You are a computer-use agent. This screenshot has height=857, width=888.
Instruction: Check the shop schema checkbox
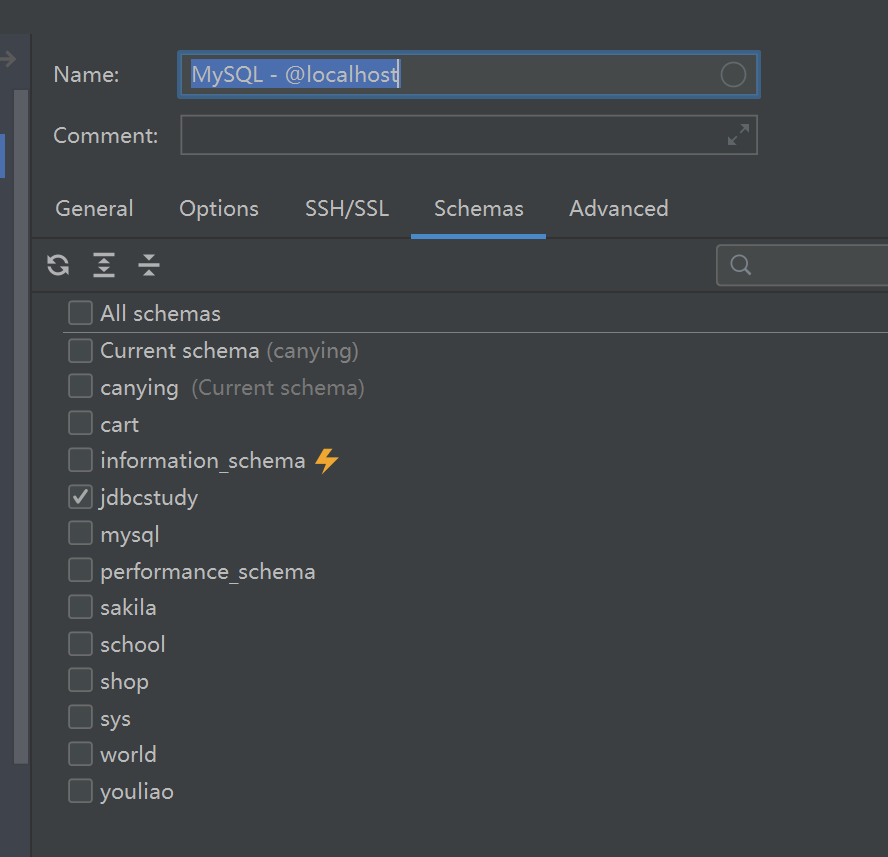coord(80,680)
